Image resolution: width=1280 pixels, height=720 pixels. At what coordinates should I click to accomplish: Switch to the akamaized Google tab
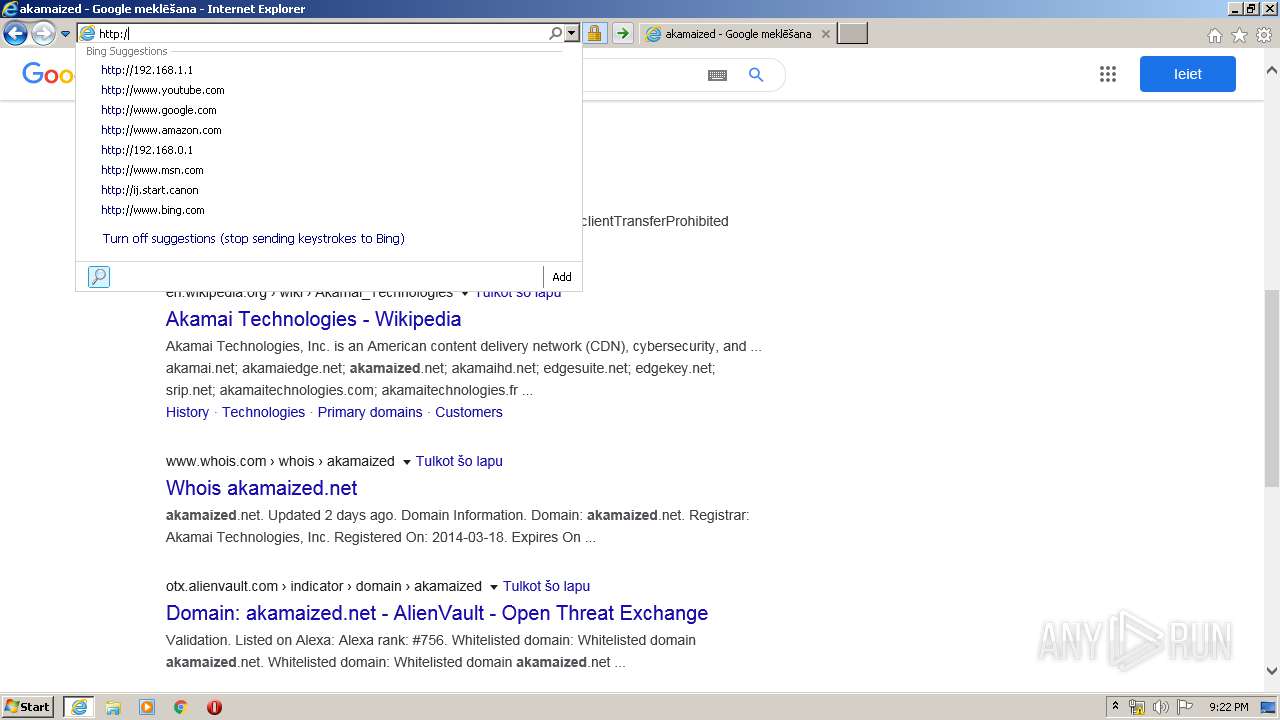737,34
